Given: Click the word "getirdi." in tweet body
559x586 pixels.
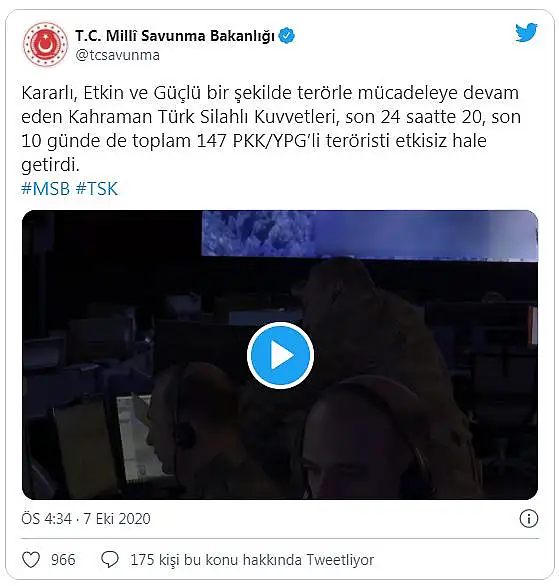Looking at the screenshot, I should point(50,165).
